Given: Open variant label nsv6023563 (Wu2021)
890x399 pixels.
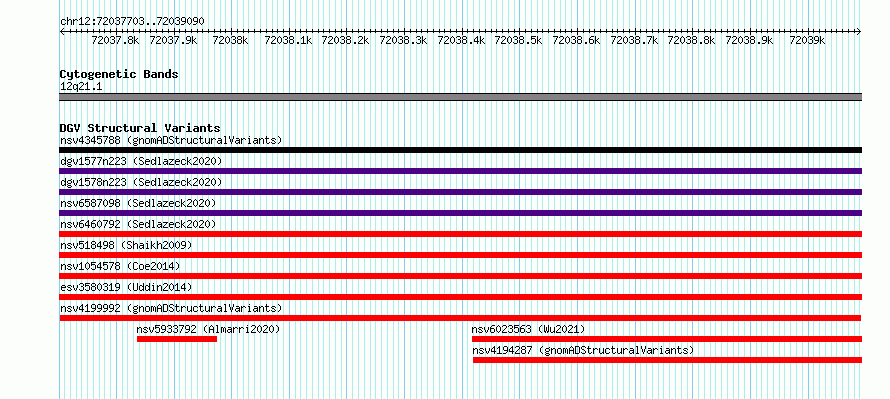Looking at the screenshot, I should point(528,329).
